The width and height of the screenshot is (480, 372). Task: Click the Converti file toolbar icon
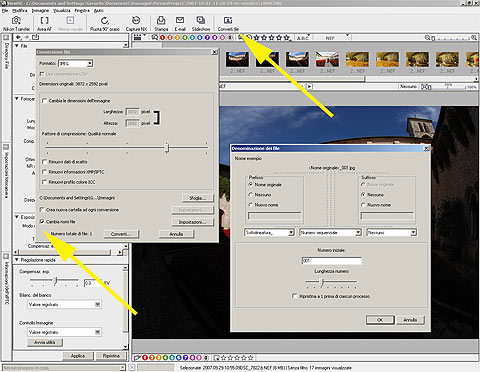[x=228, y=24]
